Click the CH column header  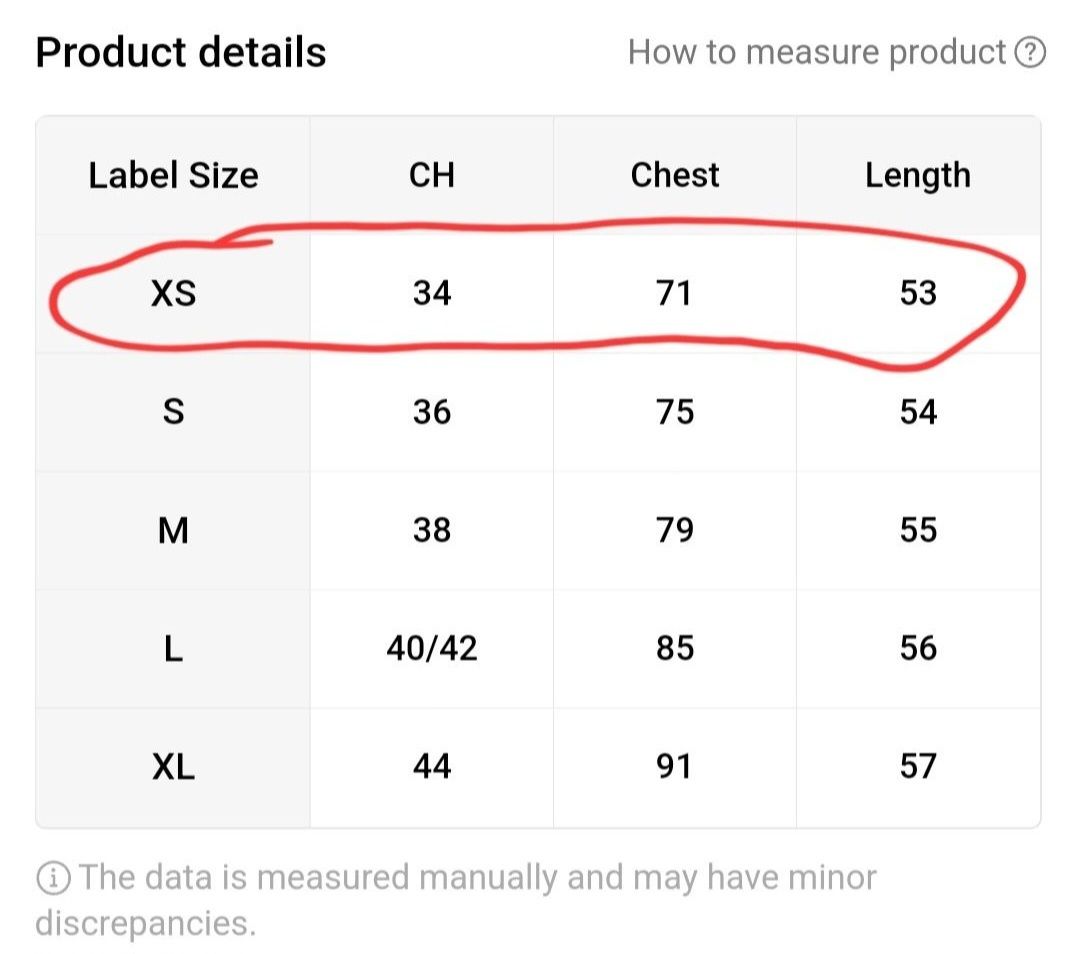432,176
